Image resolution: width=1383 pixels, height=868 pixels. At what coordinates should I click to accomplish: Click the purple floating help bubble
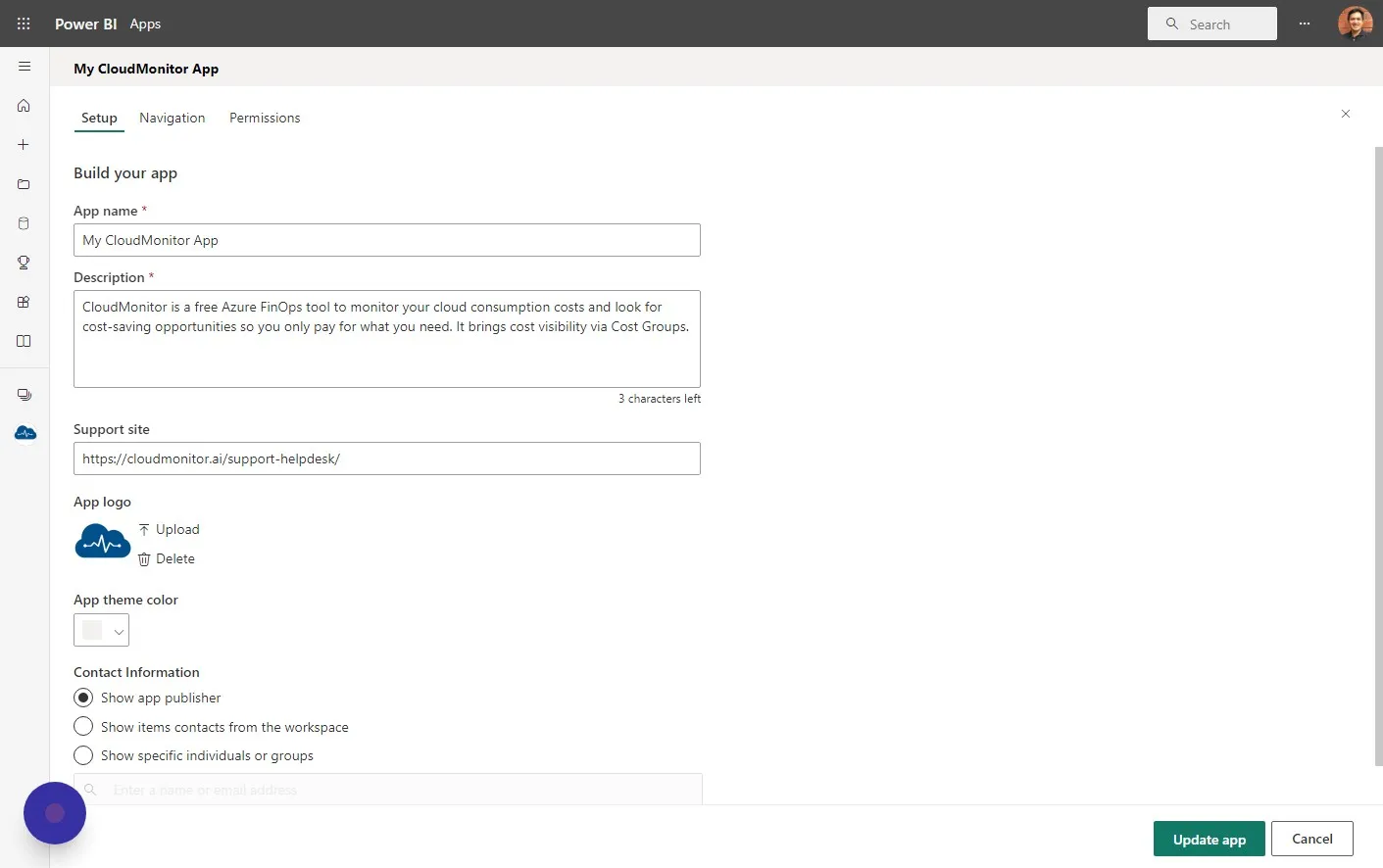point(55,813)
